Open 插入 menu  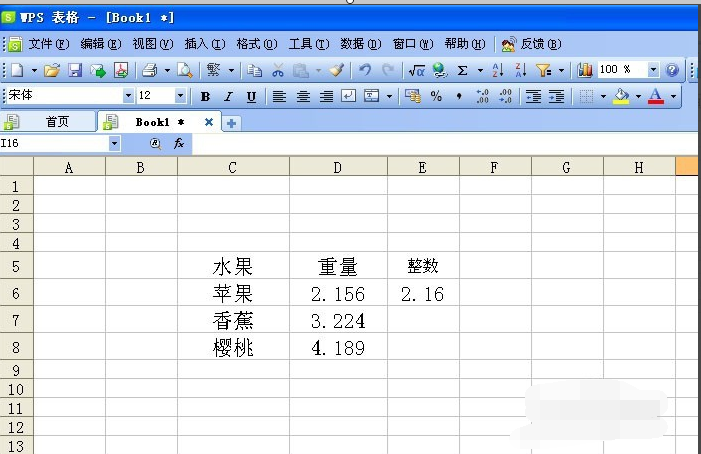(x=205, y=44)
